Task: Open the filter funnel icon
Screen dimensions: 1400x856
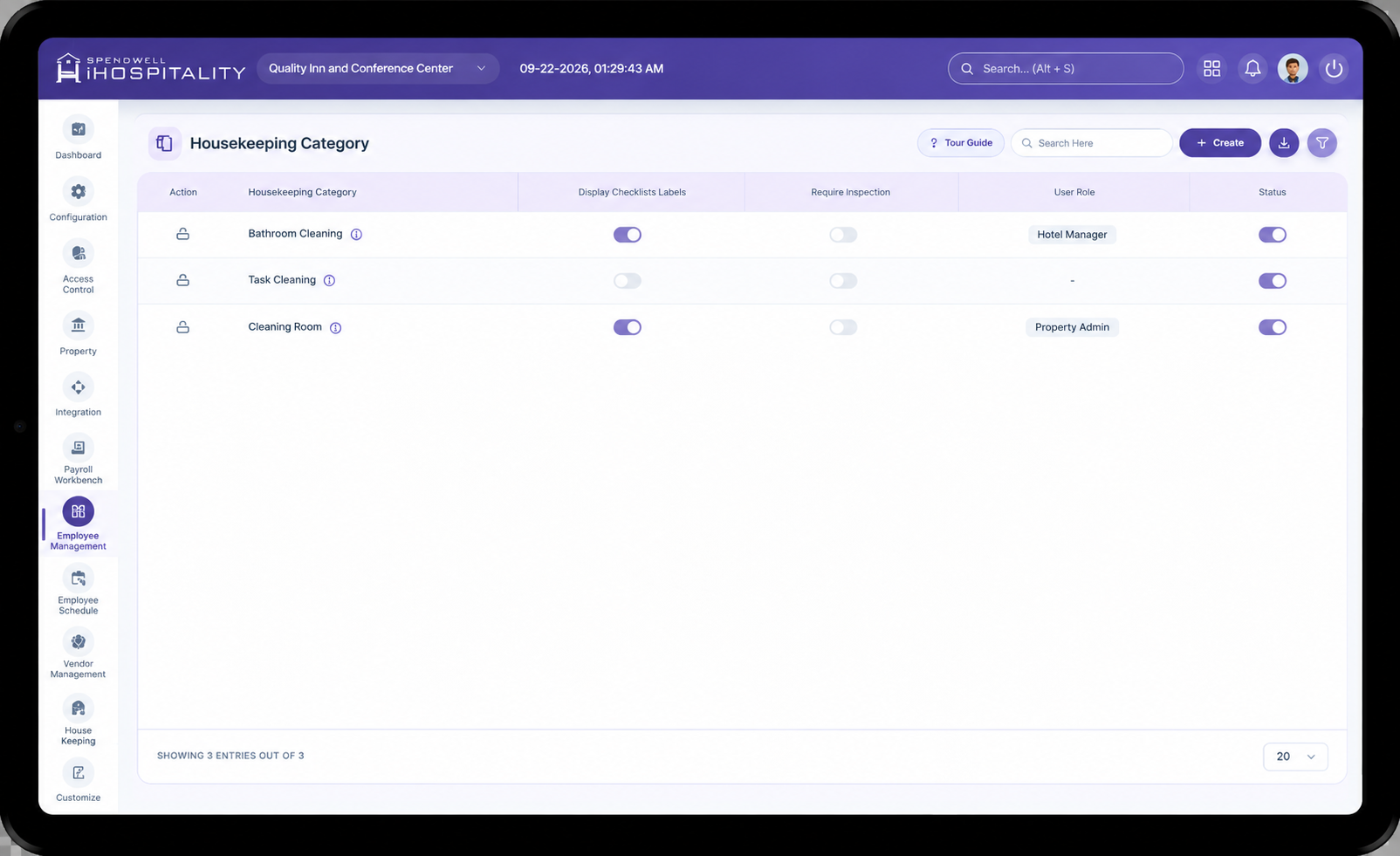Action: pyautogui.click(x=1322, y=143)
